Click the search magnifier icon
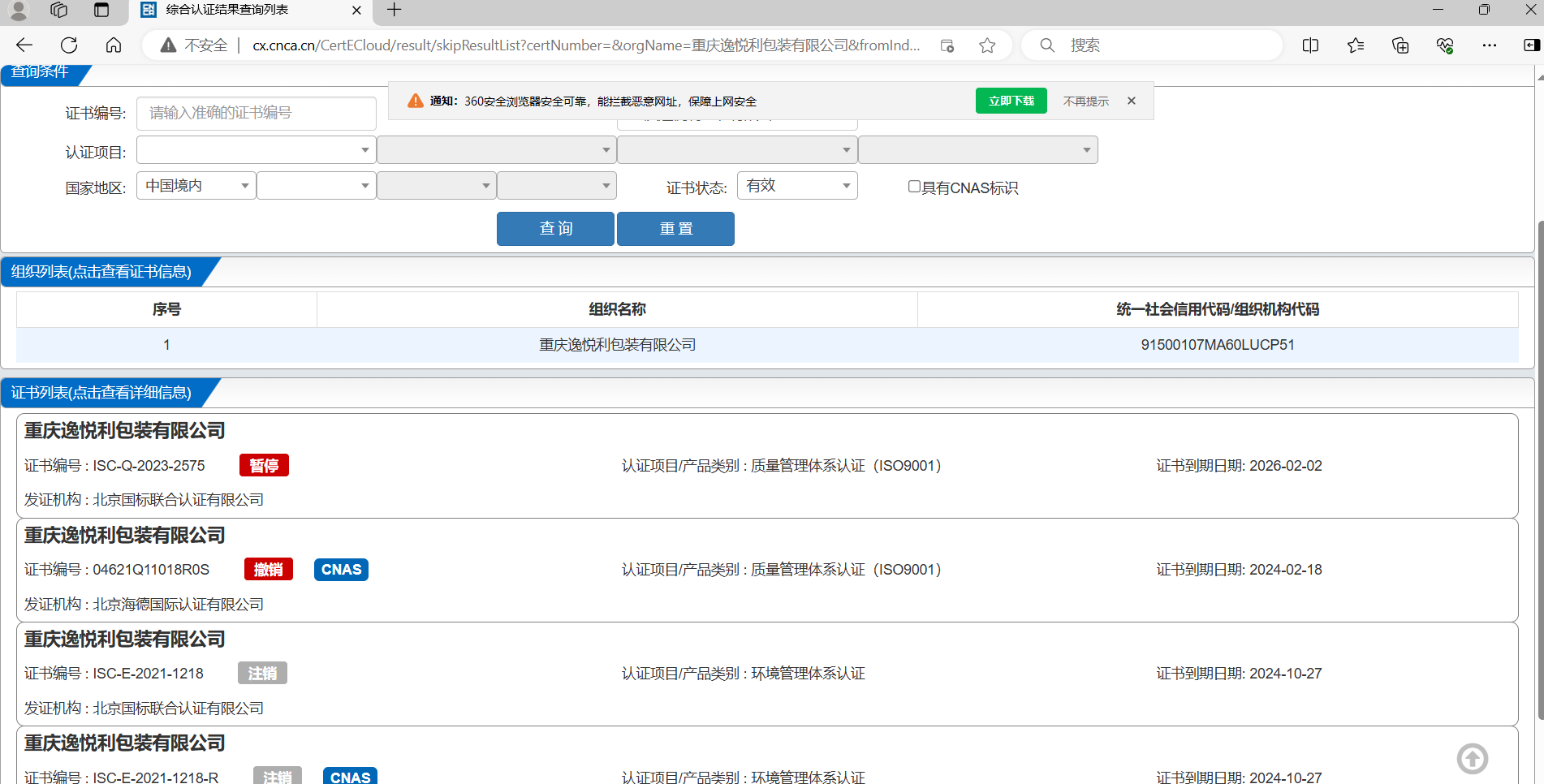 coord(1047,45)
